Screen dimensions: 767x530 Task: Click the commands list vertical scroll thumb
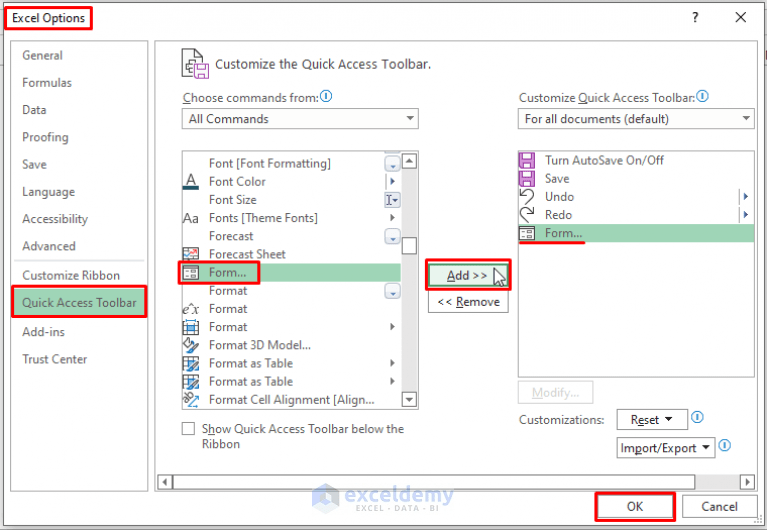click(x=409, y=246)
